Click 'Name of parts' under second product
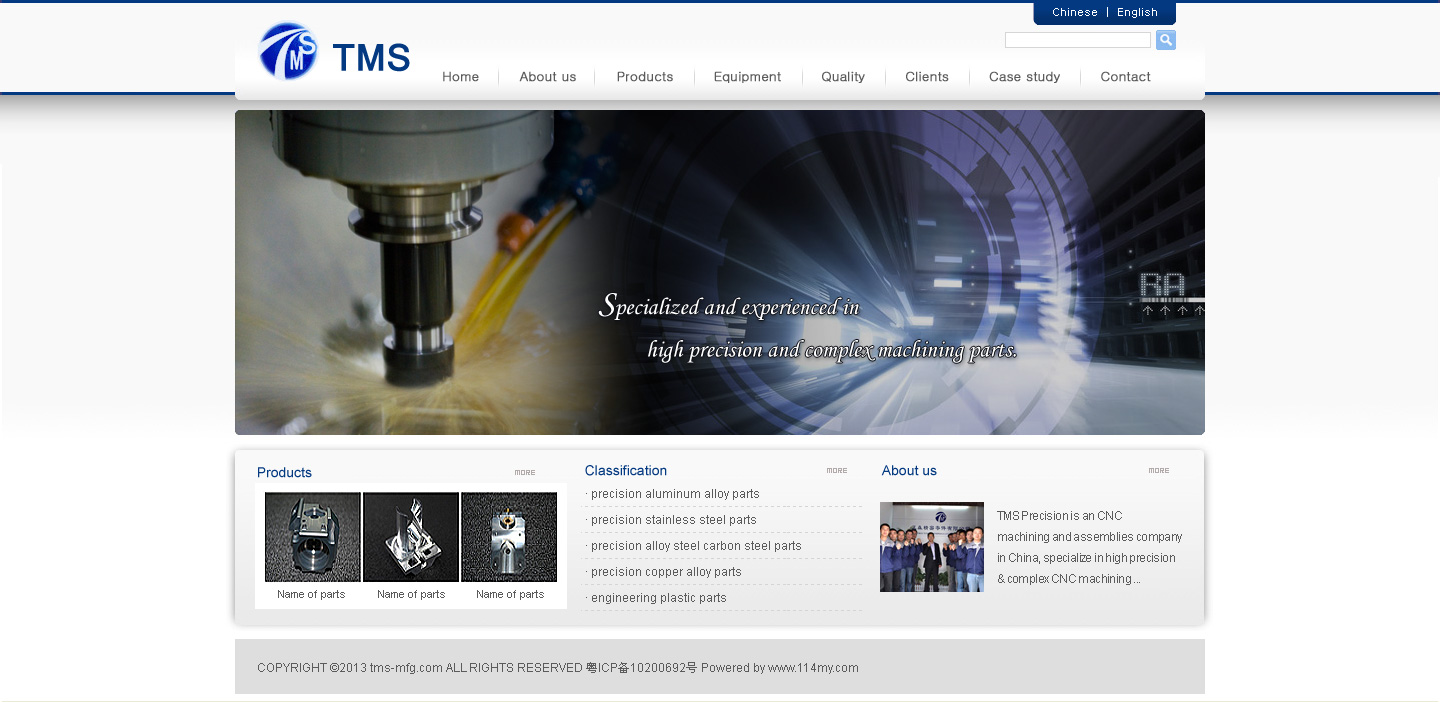The width and height of the screenshot is (1440, 702). 411,594
